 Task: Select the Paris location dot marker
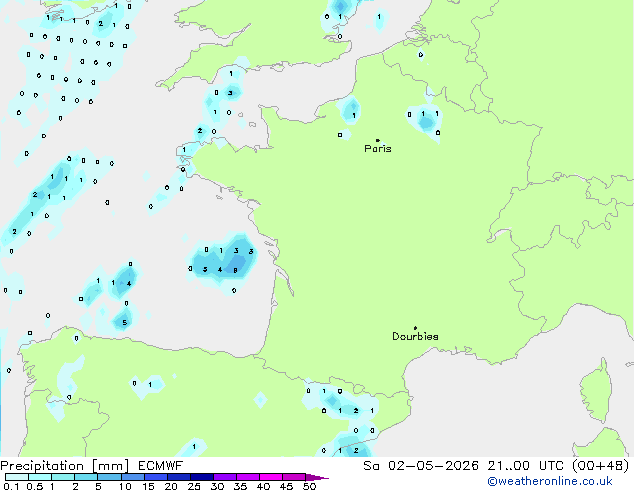point(378,140)
